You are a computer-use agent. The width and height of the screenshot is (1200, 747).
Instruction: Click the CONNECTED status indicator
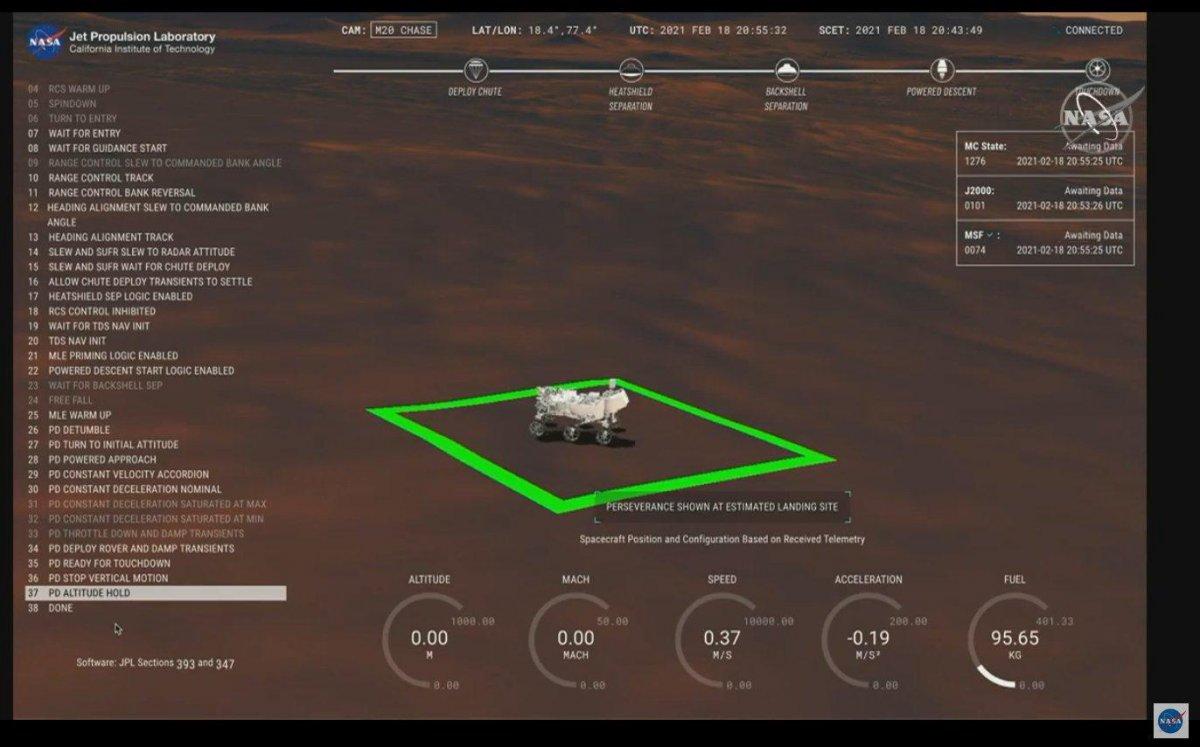point(1092,30)
